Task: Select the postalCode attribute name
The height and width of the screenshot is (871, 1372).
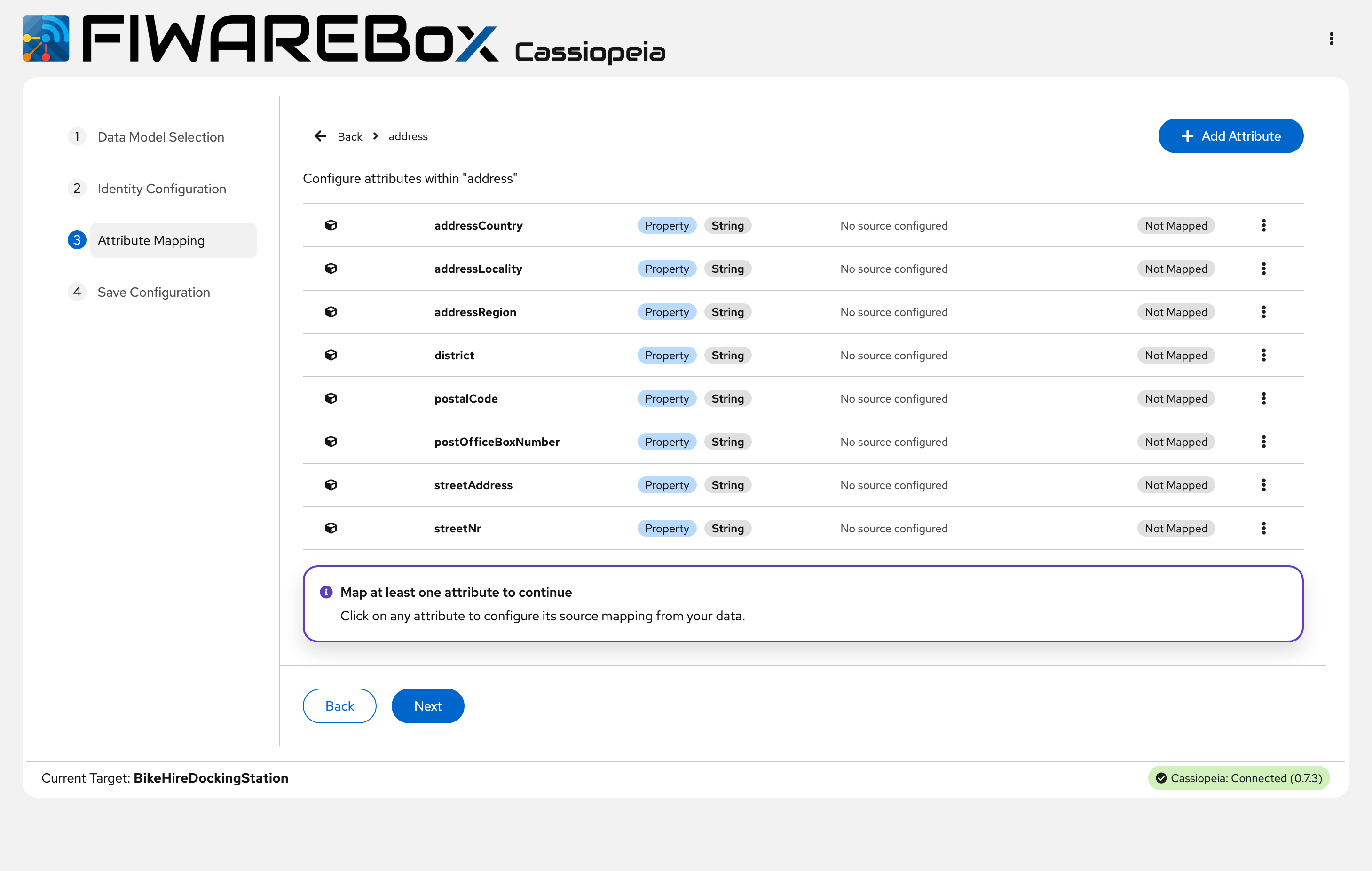Action: pos(466,398)
